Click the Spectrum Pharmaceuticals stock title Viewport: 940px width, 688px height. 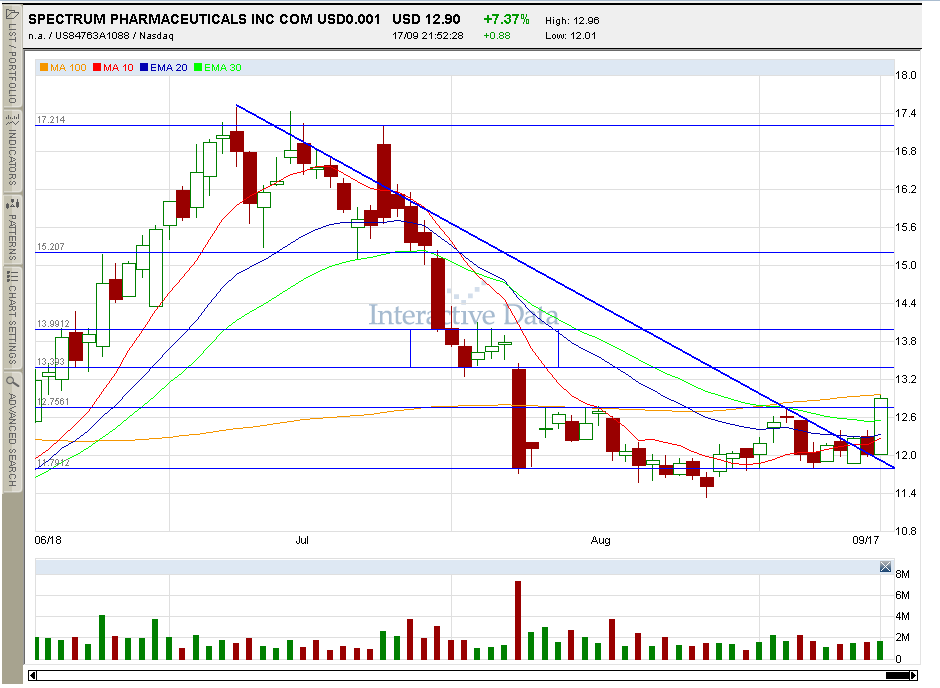(204, 19)
